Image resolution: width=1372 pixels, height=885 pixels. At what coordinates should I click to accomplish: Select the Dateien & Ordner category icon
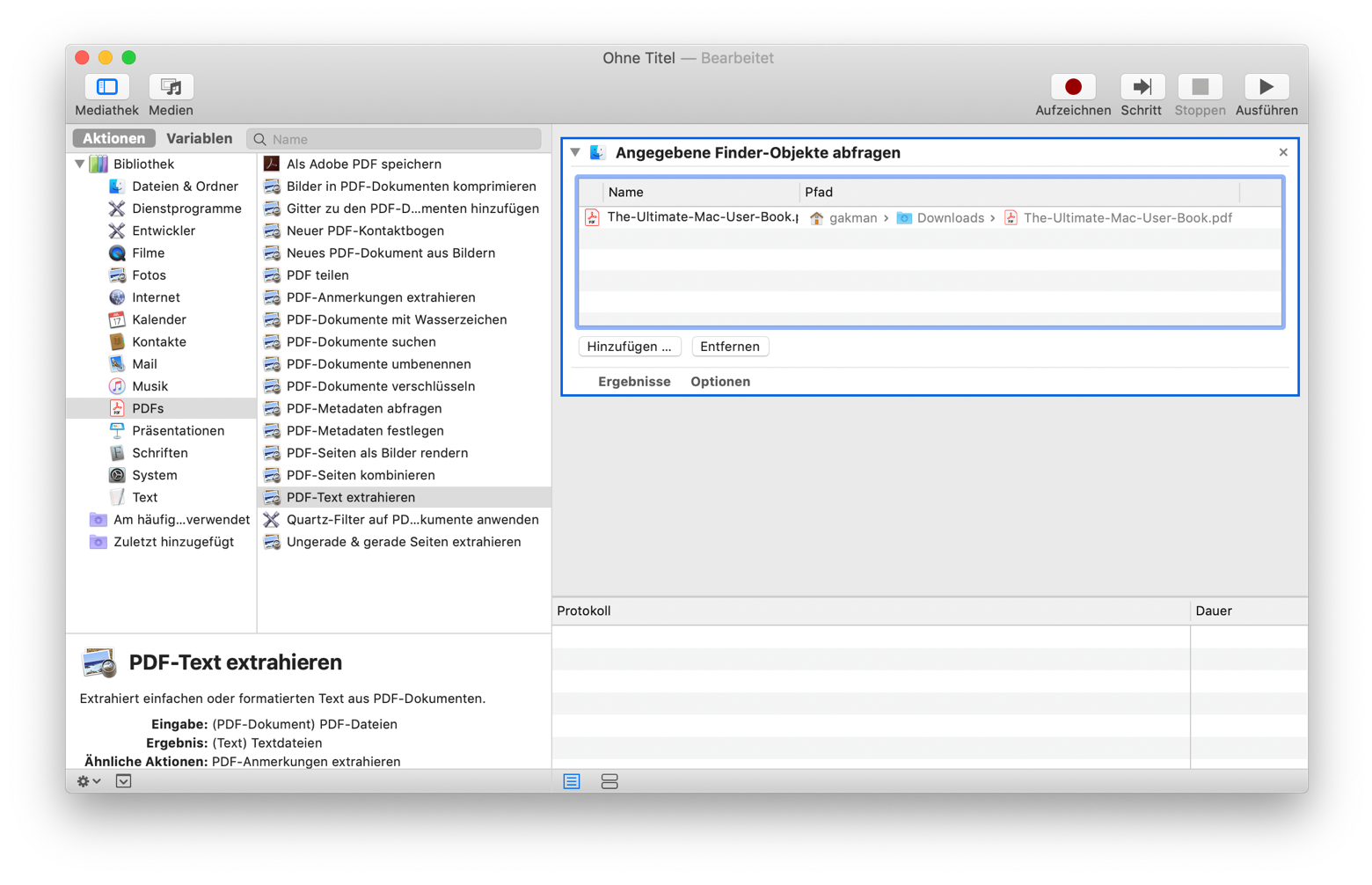tap(117, 186)
